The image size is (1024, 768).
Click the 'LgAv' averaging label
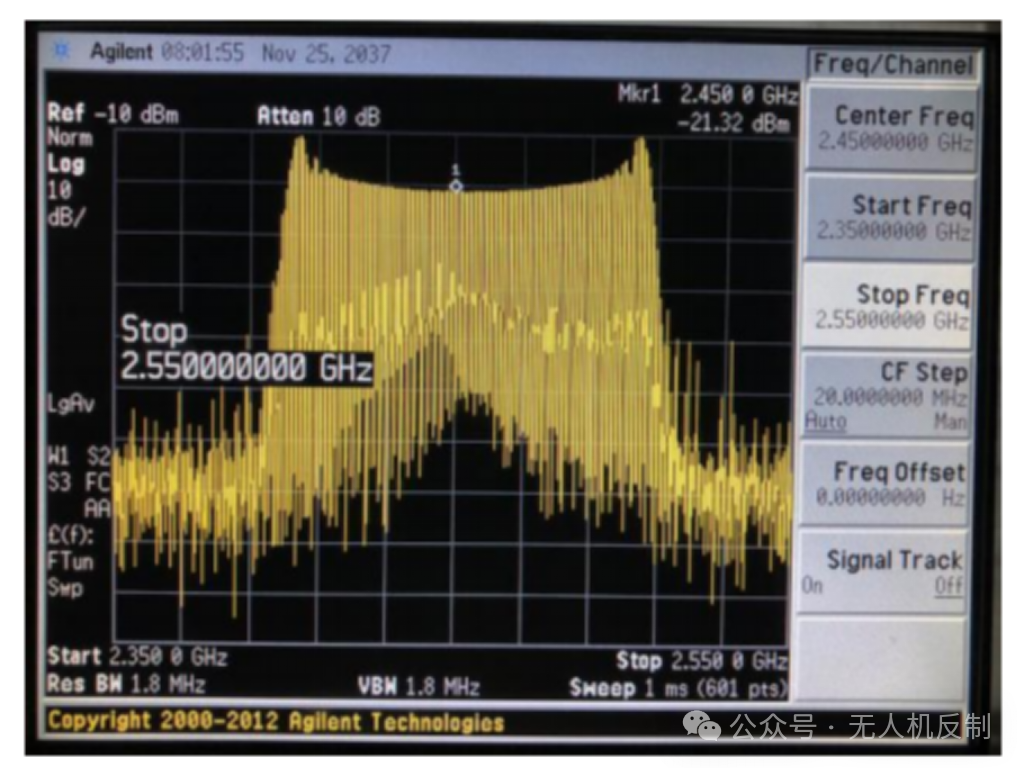coord(71,404)
